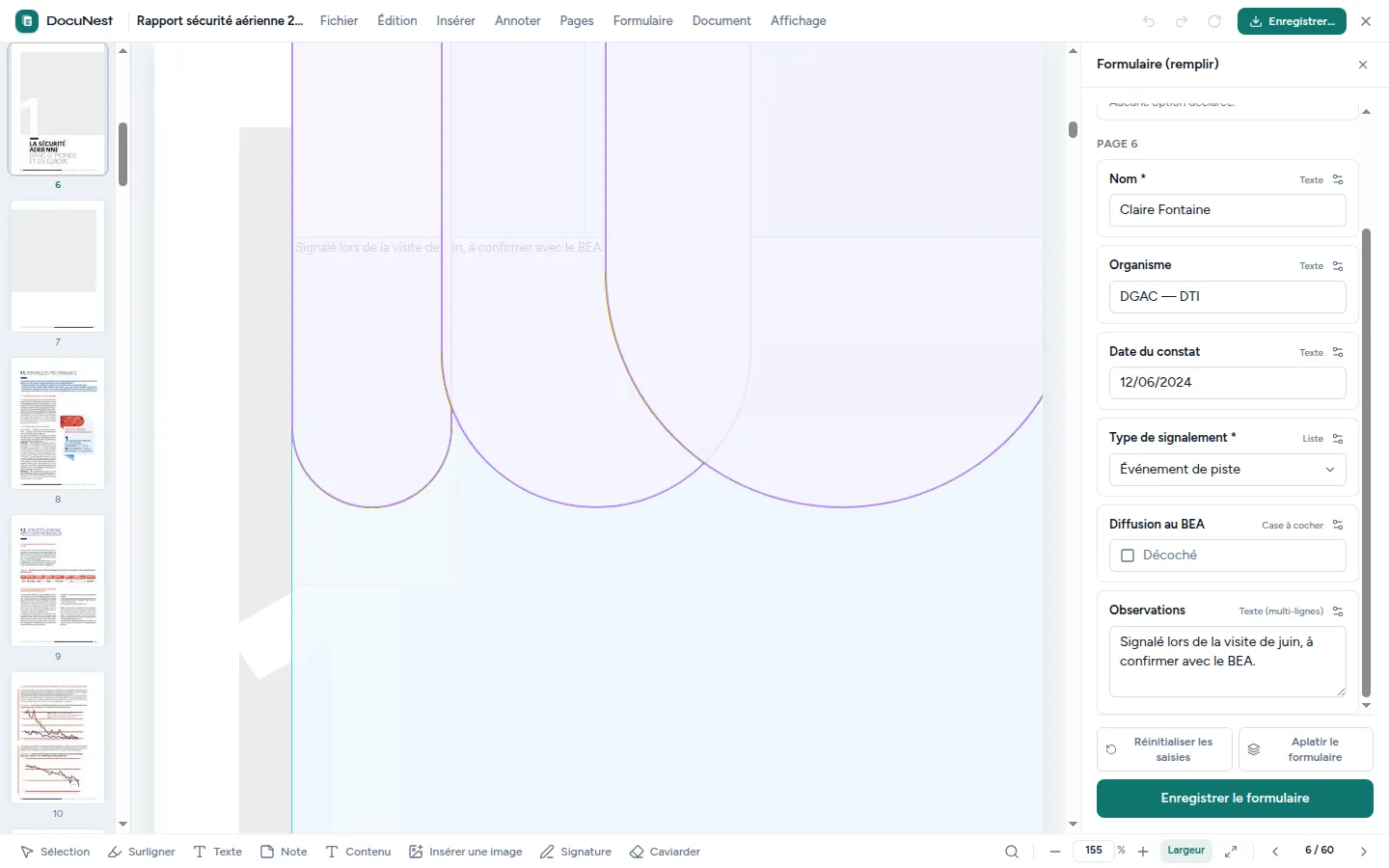
Task: Click the page indicator 6 / 60
Action: click(x=1320, y=851)
